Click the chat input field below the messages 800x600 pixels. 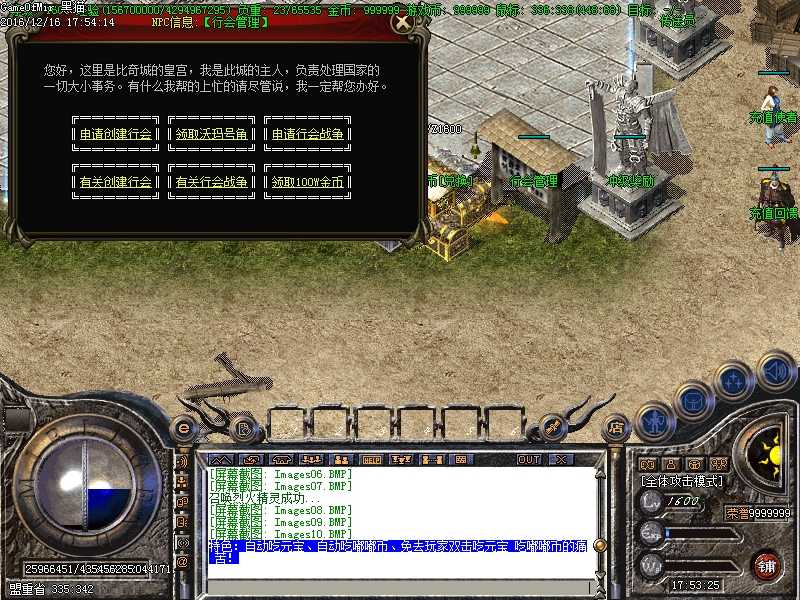pyautogui.click(x=399, y=587)
